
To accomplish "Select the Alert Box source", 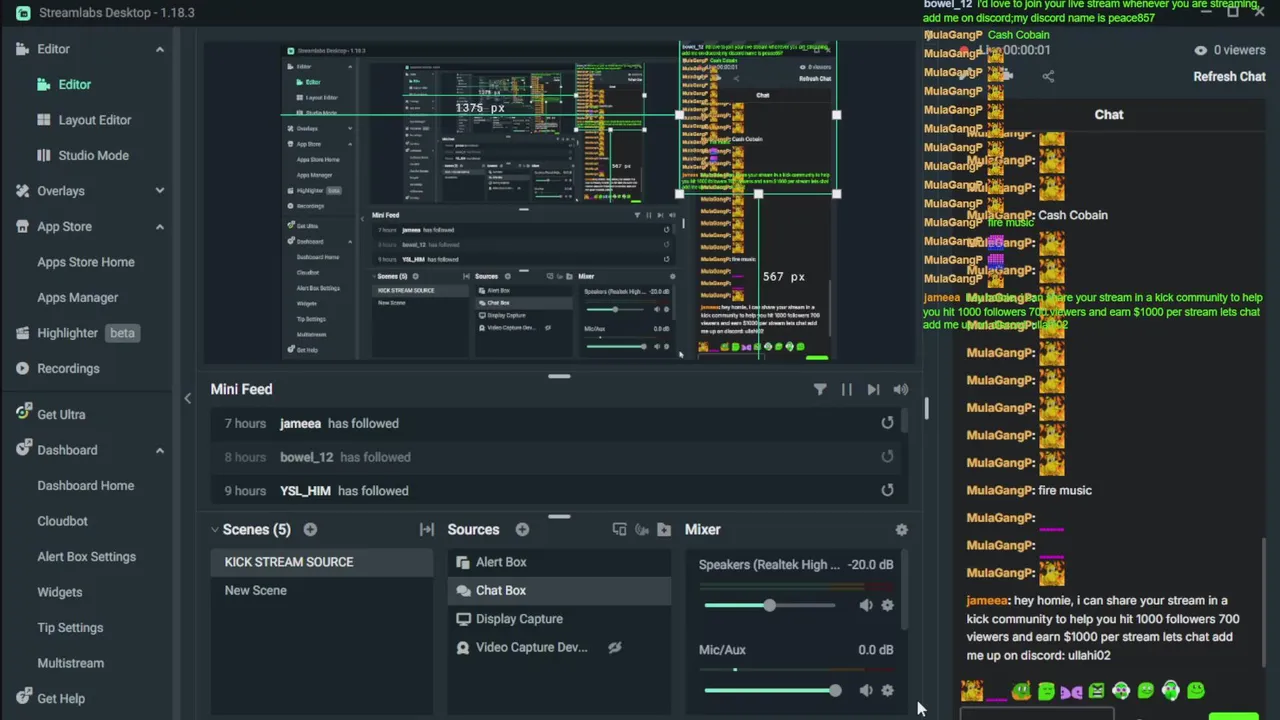I will (559, 562).
